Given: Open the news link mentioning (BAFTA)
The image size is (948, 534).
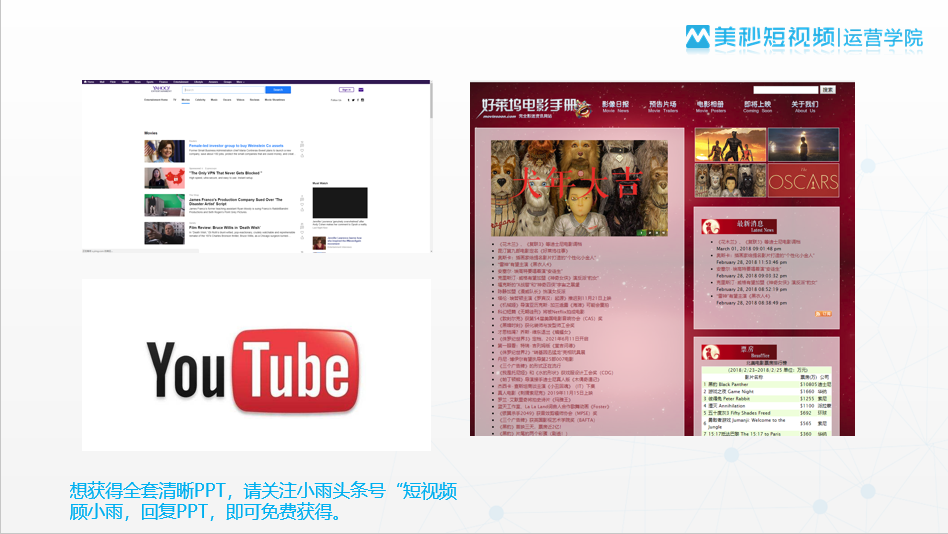Looking at the screenshot, I should (547, 420).
